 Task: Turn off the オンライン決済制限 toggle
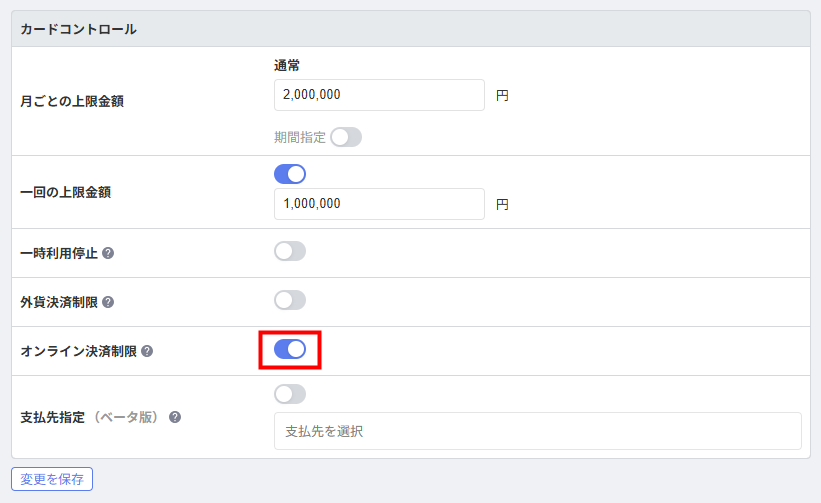pyautogui.click(x=290, y=349)
